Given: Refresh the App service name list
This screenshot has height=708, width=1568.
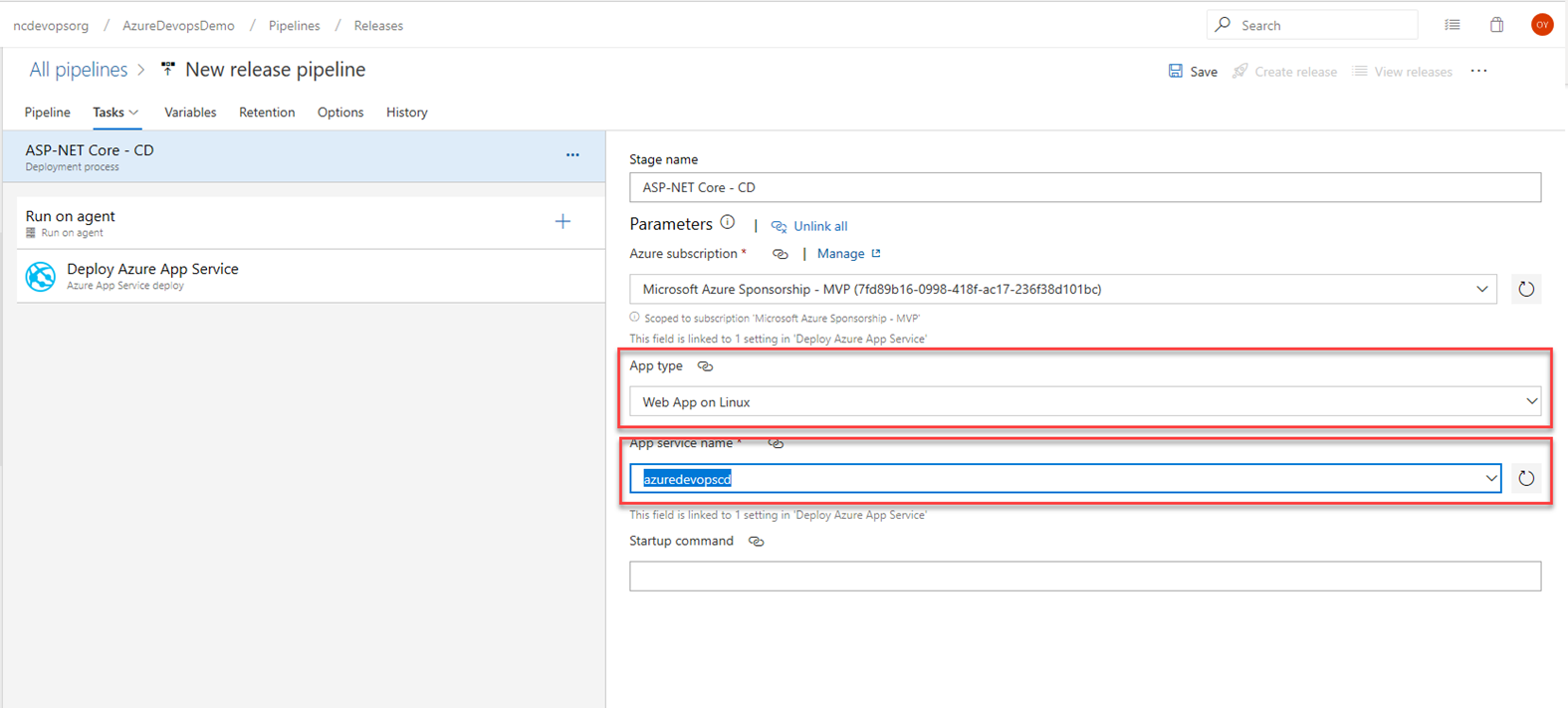Looking at the screenshot, I should tap(1526, 479).
